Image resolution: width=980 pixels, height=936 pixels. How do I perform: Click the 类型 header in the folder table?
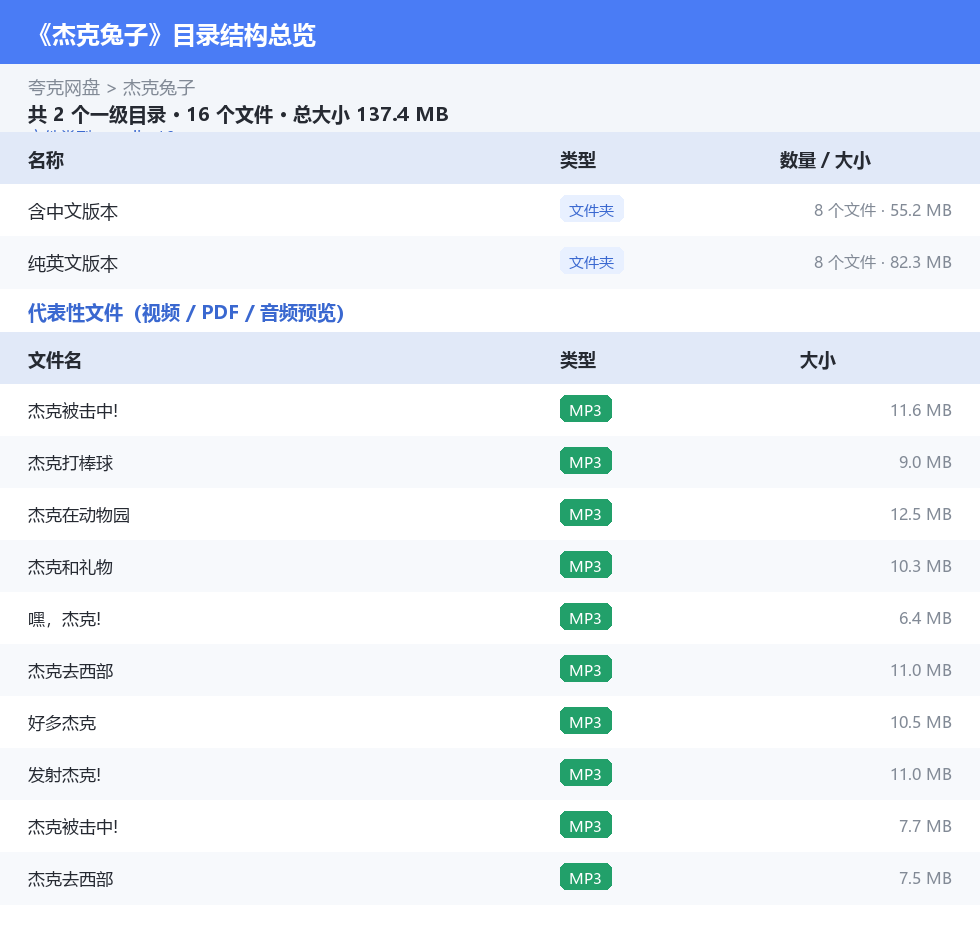tap(578, 161)
